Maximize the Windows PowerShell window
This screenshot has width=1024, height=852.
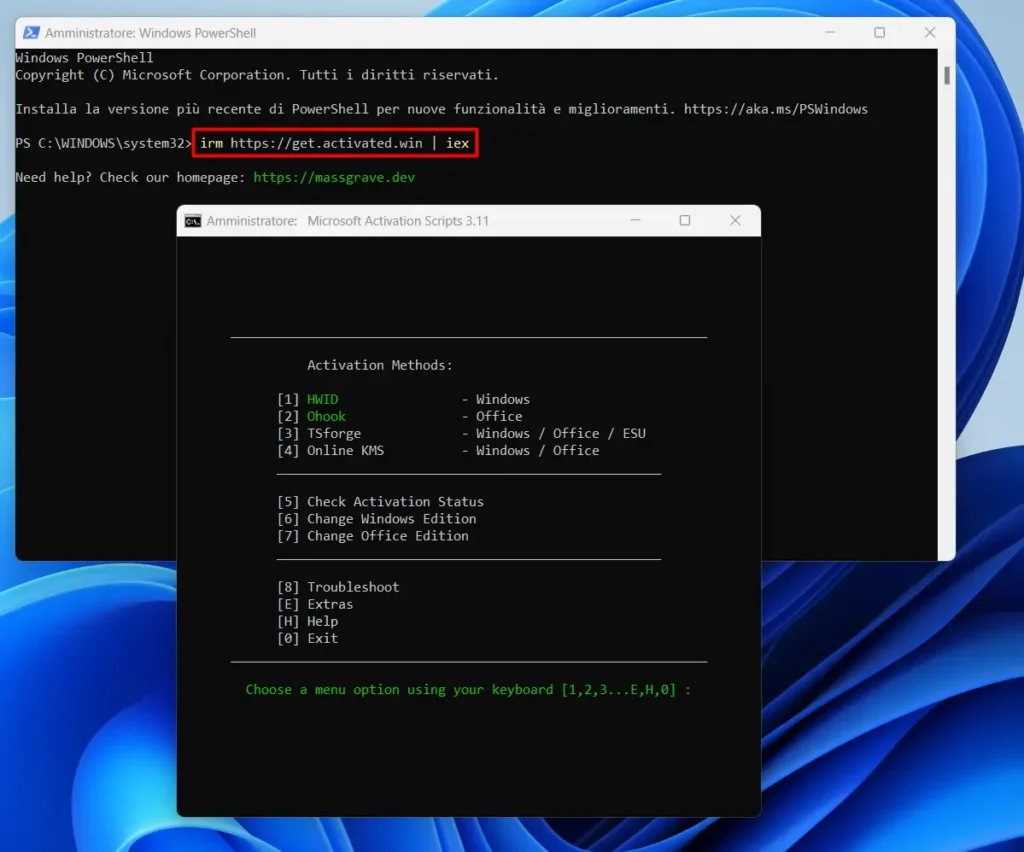(x=880, y=33)
